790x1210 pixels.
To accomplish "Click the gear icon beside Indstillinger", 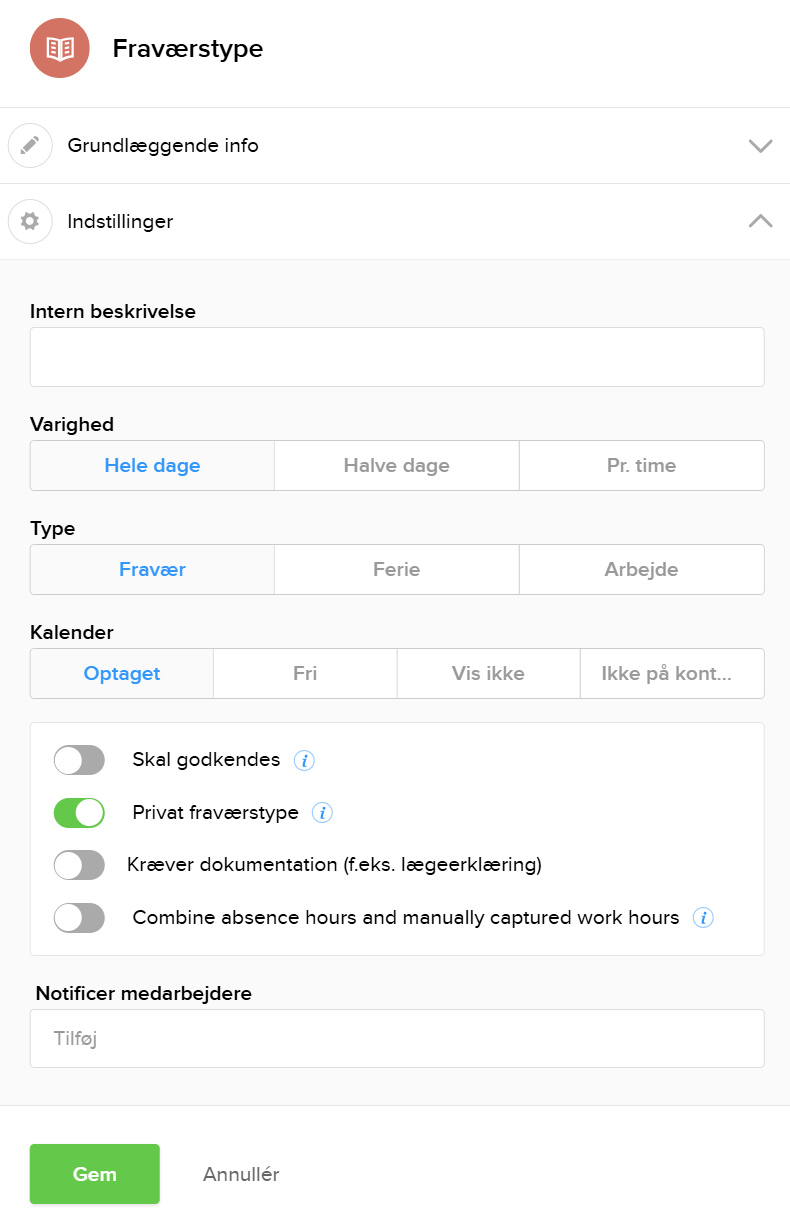I will 30,221.
